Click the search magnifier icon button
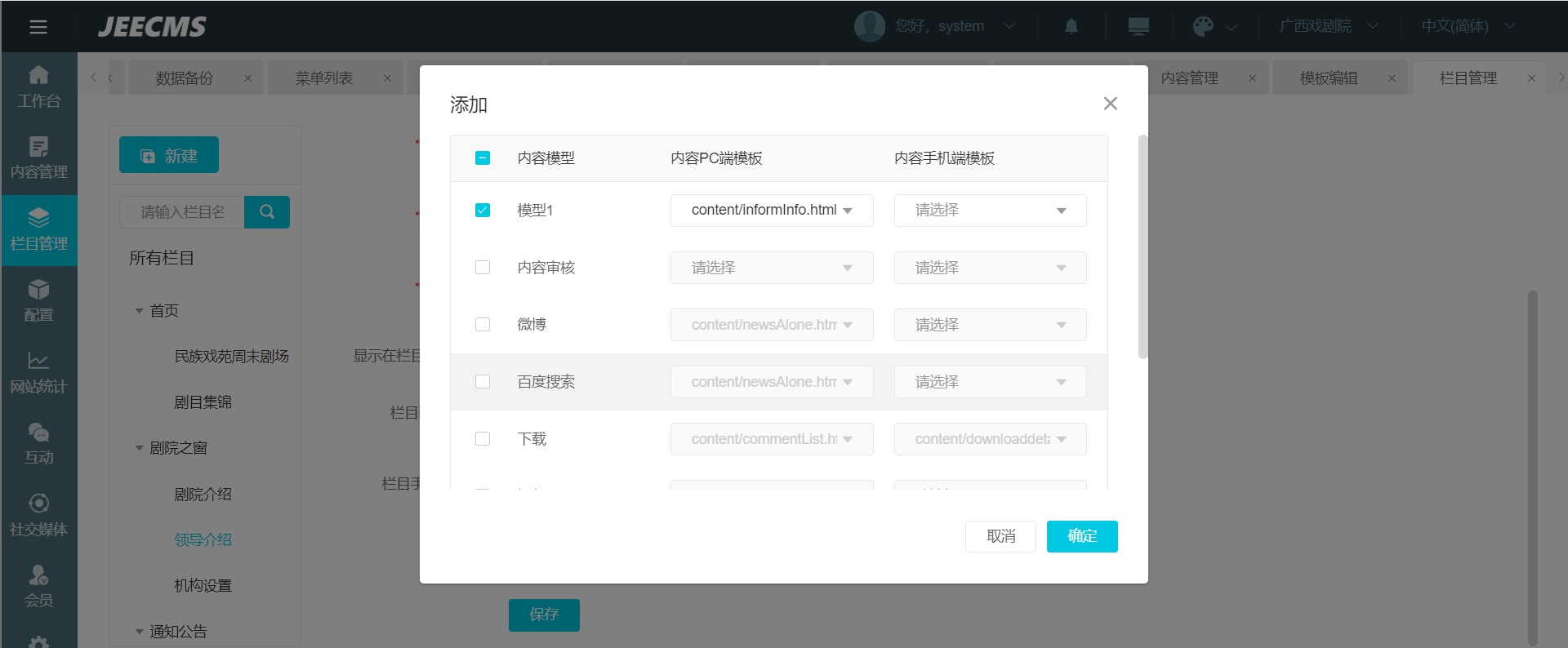This screenshot has height=648, width=1568. [x=267, y=212]
